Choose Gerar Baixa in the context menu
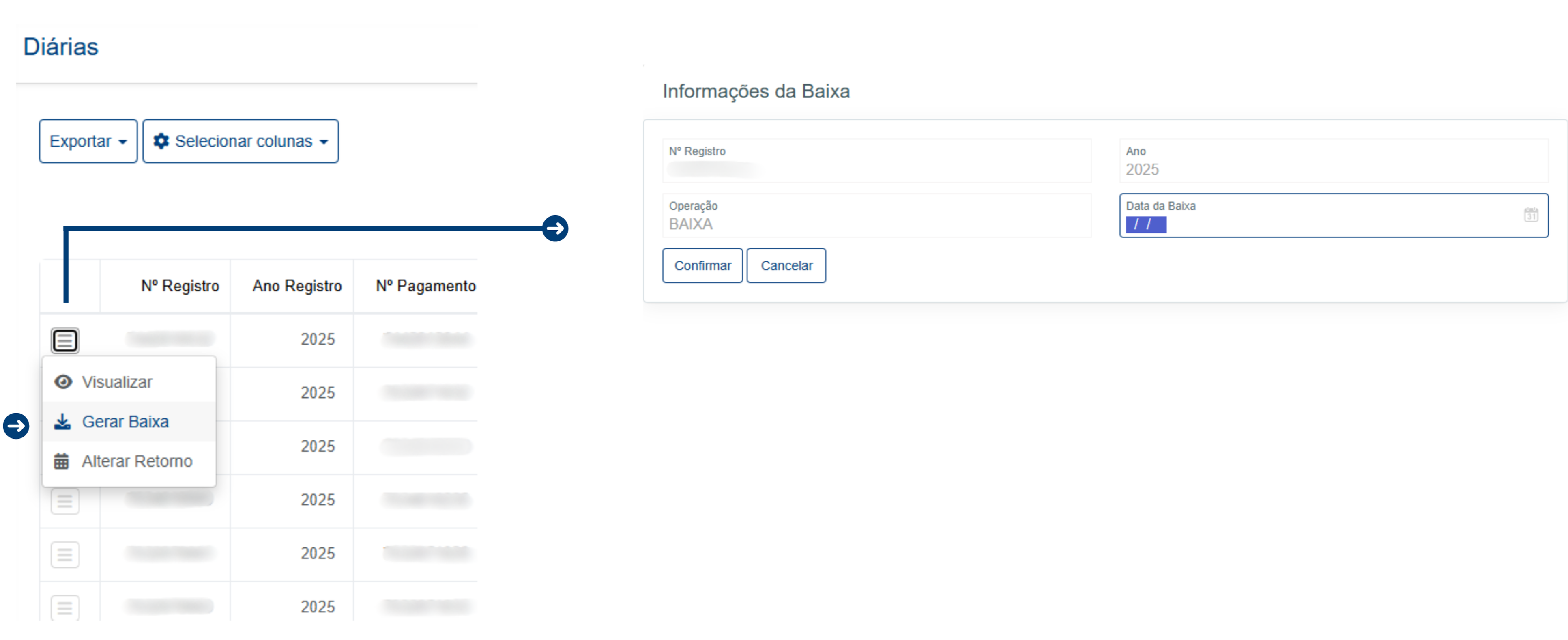Image resolution: width=1568 pixels, height=640 pixels. coord(125,421)
